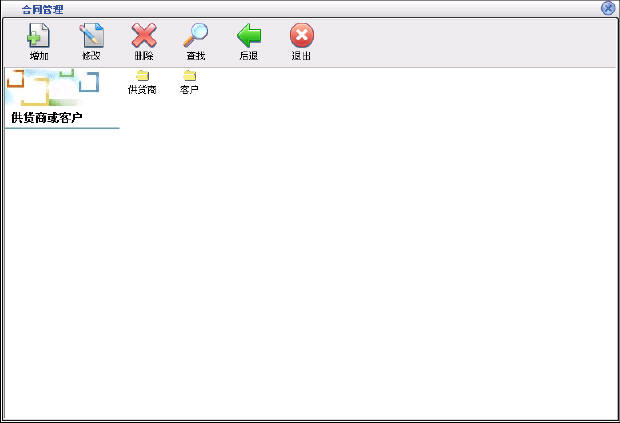Click the 增加 text label in toolbar
The image size is (620, 423).
click(38, 56)
